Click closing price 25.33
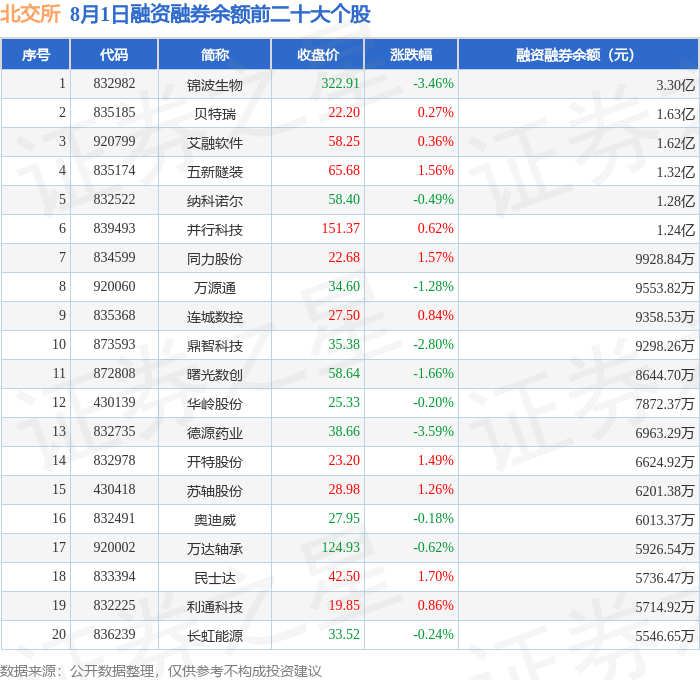700x680 pixels. [x=344, y=403]
